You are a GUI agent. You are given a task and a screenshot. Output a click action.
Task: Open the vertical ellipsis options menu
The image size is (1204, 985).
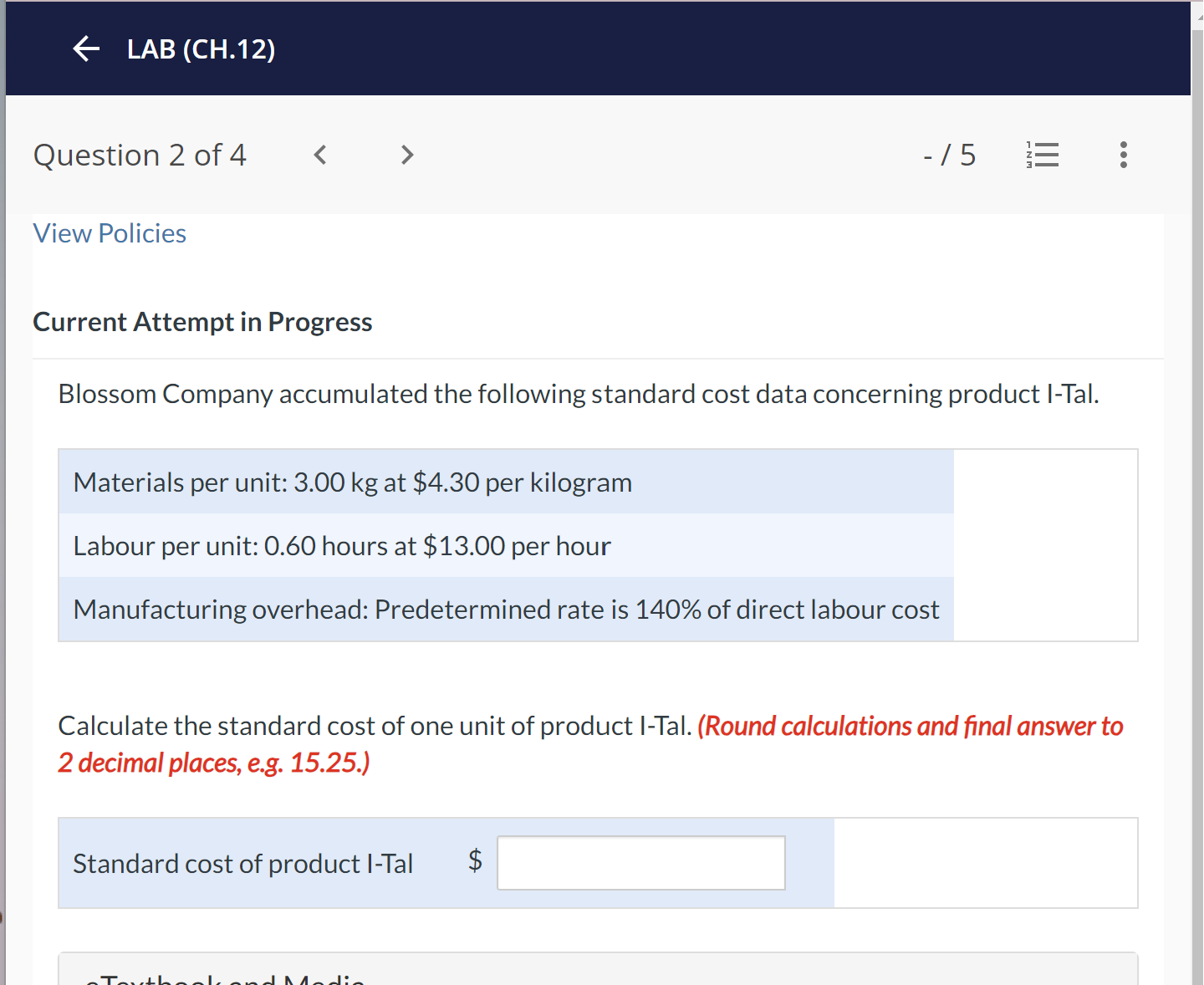click(x=1124, y=154)
